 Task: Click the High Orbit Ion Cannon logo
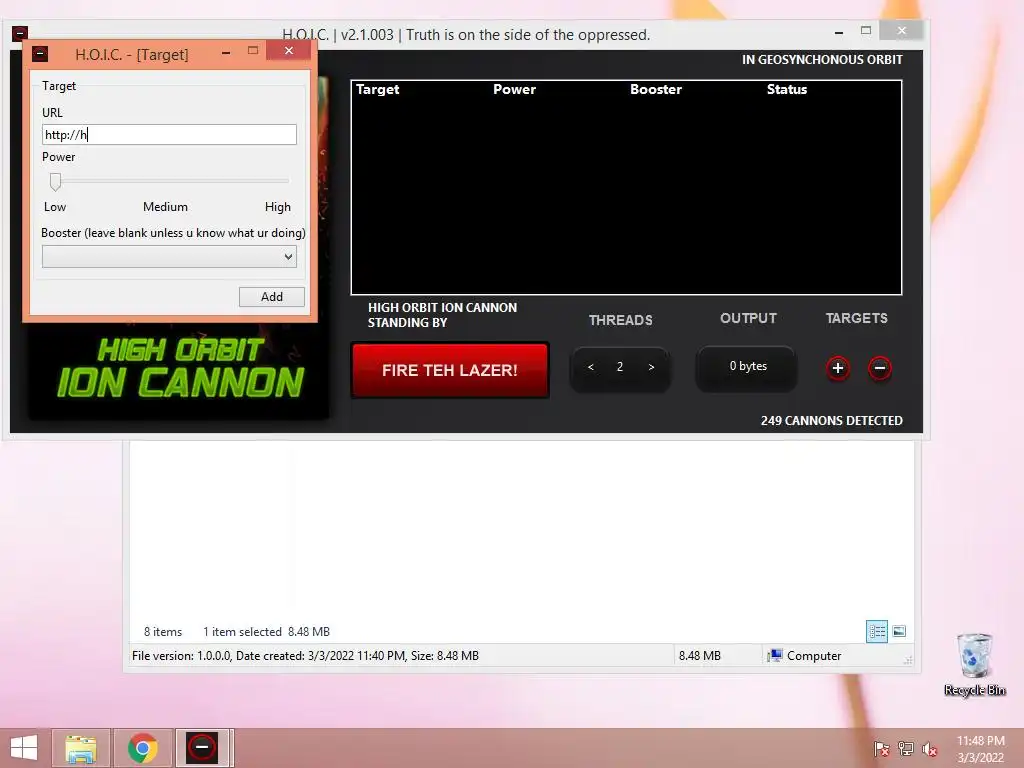click(180, 368)
